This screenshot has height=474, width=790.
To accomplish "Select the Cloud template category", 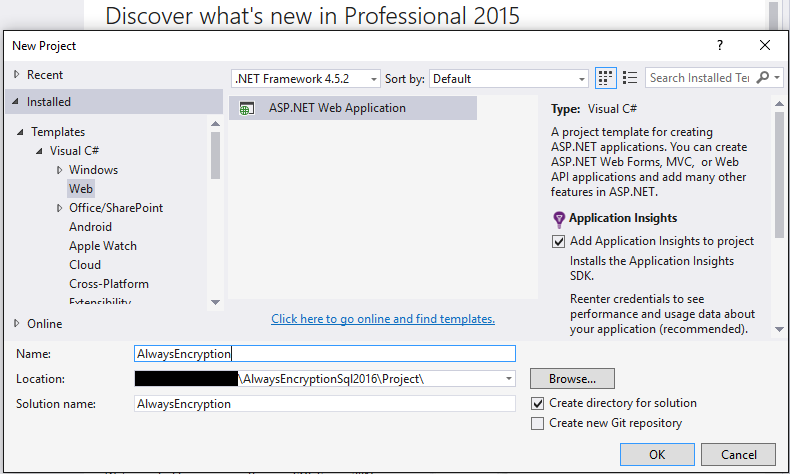I will tap(85, 265).
